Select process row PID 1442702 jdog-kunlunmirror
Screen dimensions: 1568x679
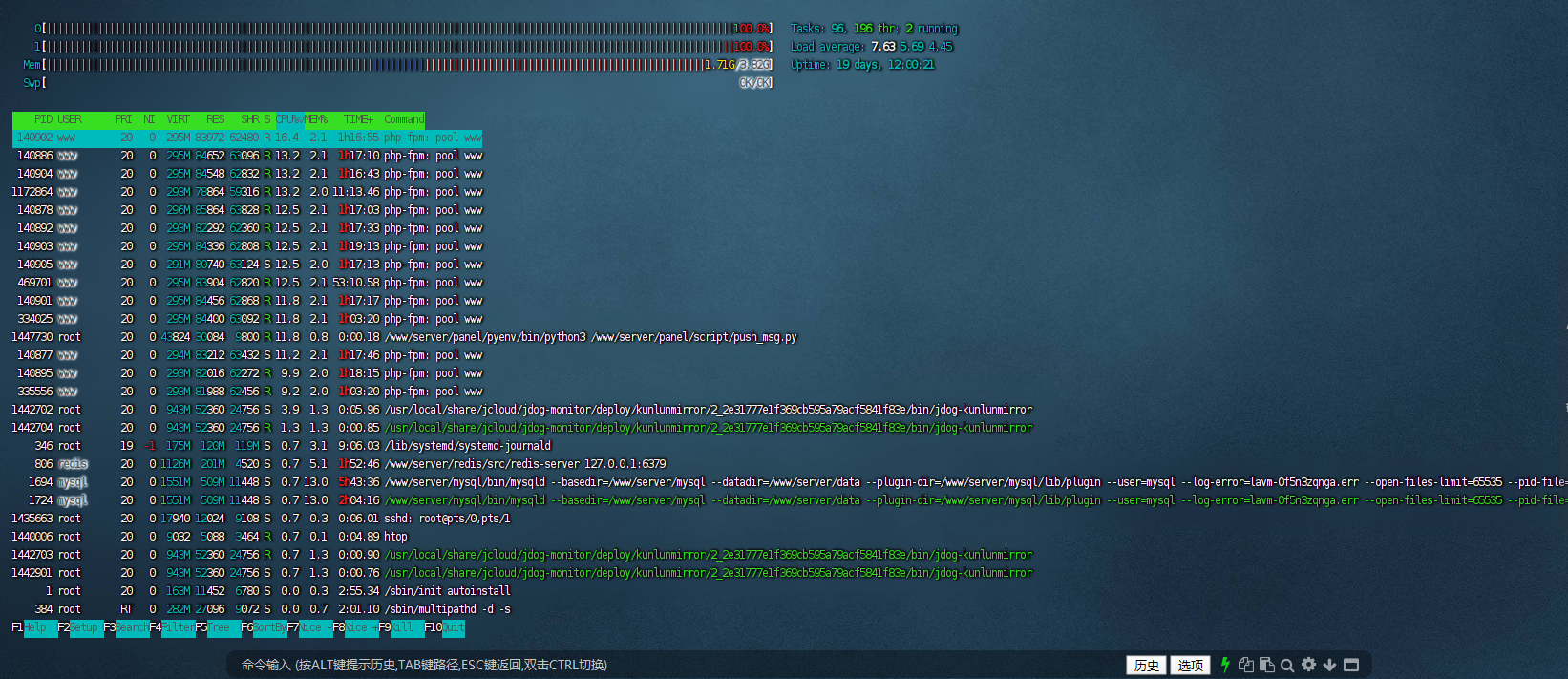point(522,410)
